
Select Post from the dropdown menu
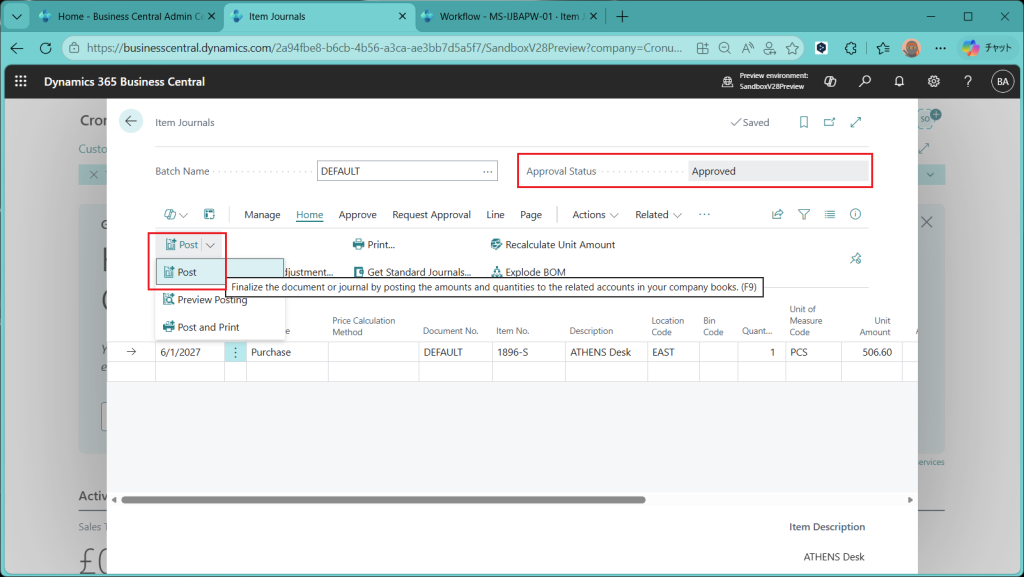point(187,272)
